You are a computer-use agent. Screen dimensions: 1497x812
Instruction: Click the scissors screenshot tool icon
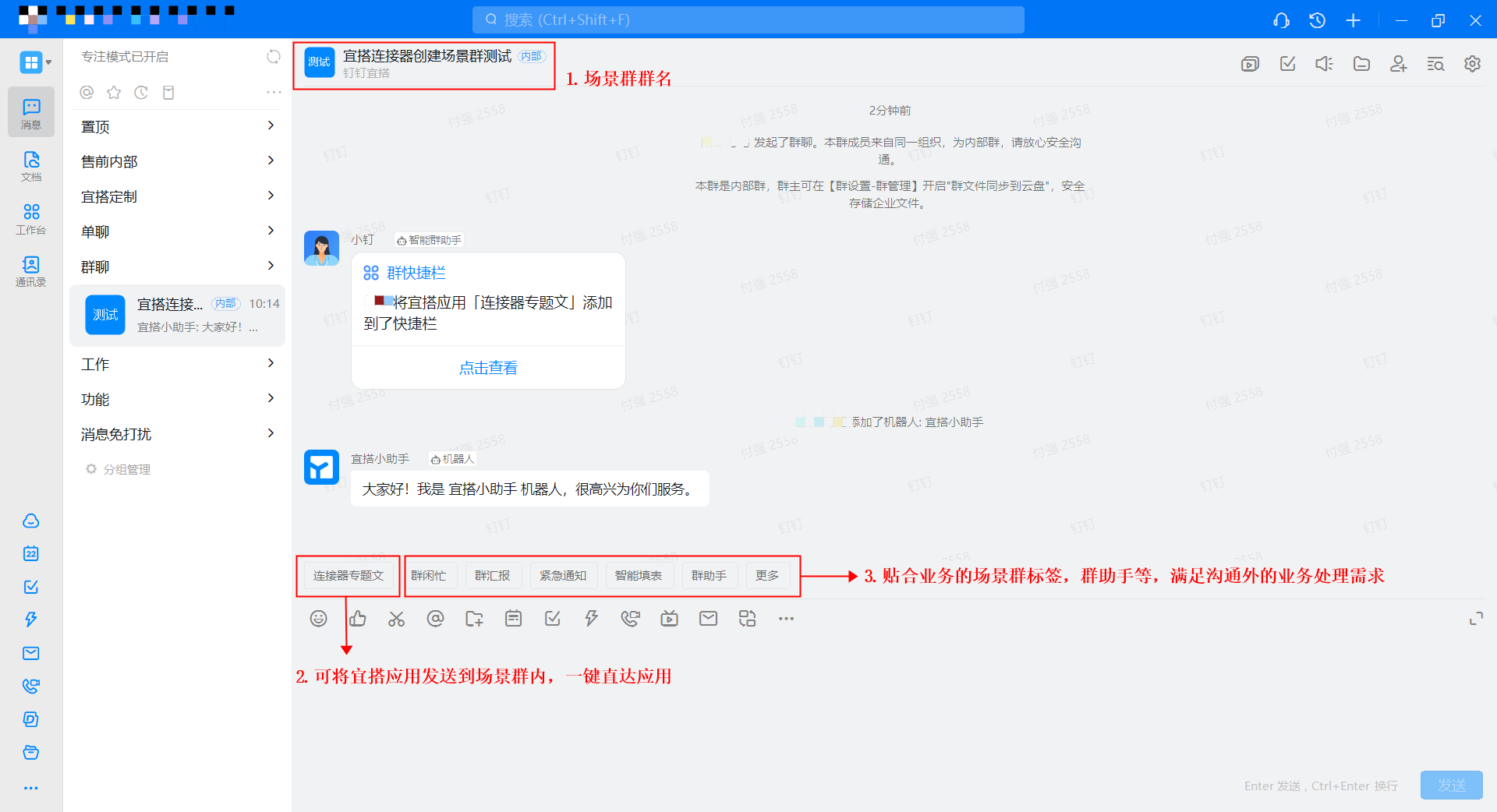(397, 619)
